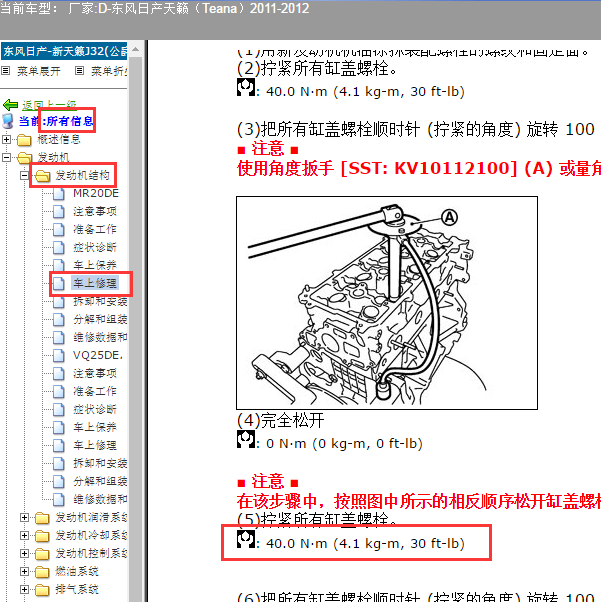Open 准备工作 page listed under VQ25DE
This screenshot has width=601, height=602.
(94, 391)
